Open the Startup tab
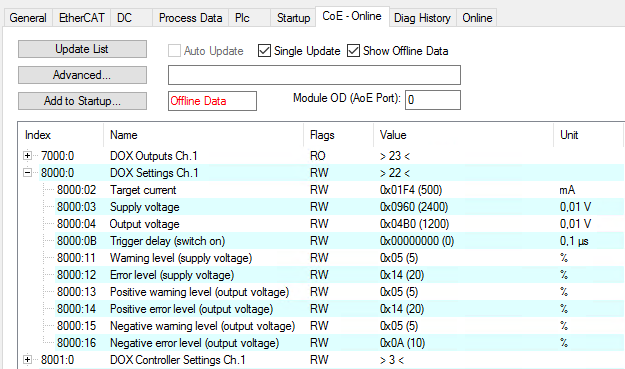Image resolution: width=625 pixels, height=369 pixels. (x=293, y=18)
